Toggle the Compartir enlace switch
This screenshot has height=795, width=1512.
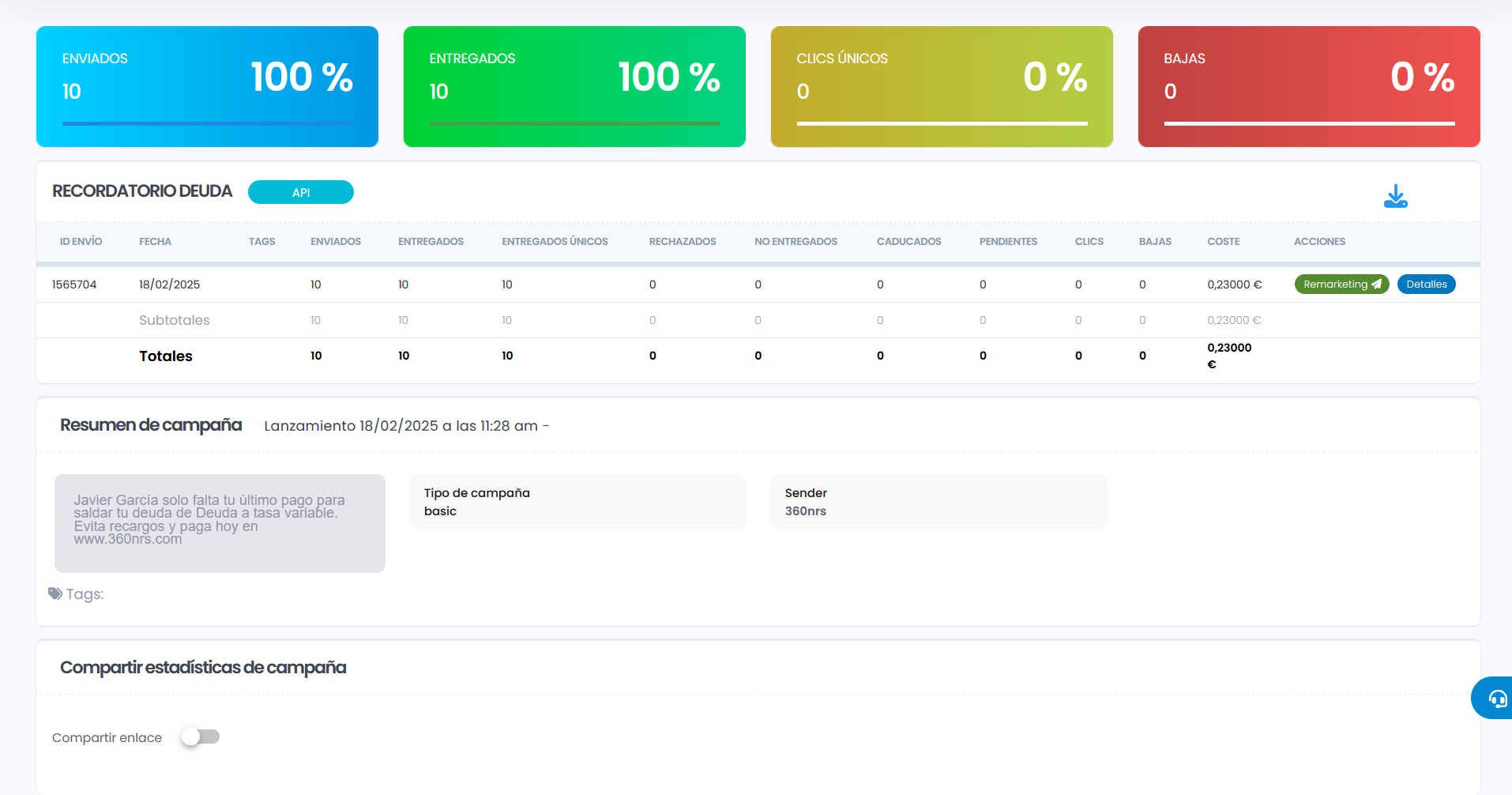[x=200, y=737]
